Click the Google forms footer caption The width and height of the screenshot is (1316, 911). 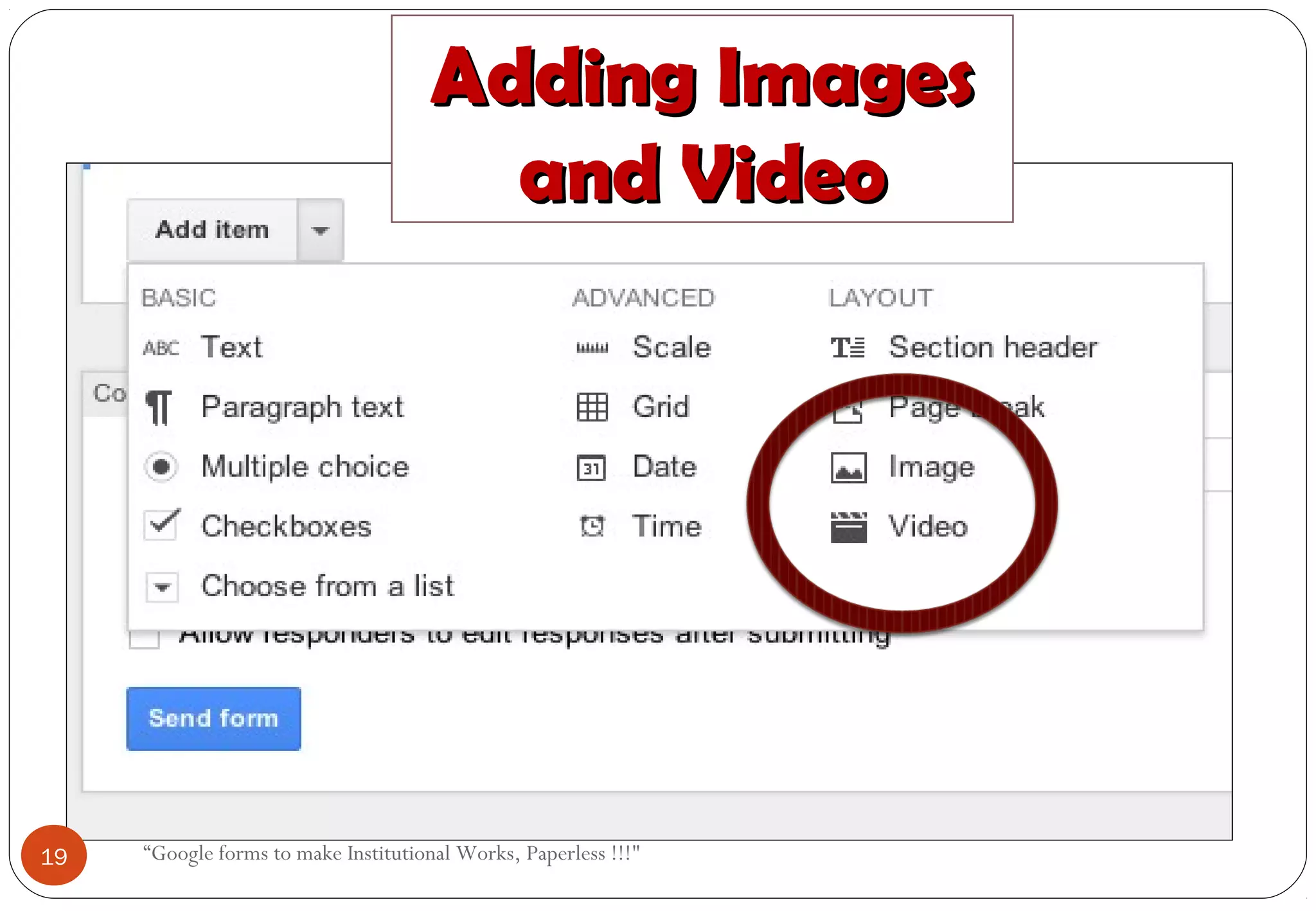pyautogui.click(x=391, y=853)
